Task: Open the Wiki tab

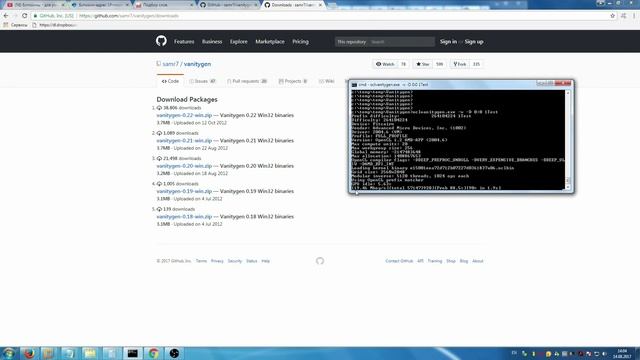Action: (x=327, y=81)
